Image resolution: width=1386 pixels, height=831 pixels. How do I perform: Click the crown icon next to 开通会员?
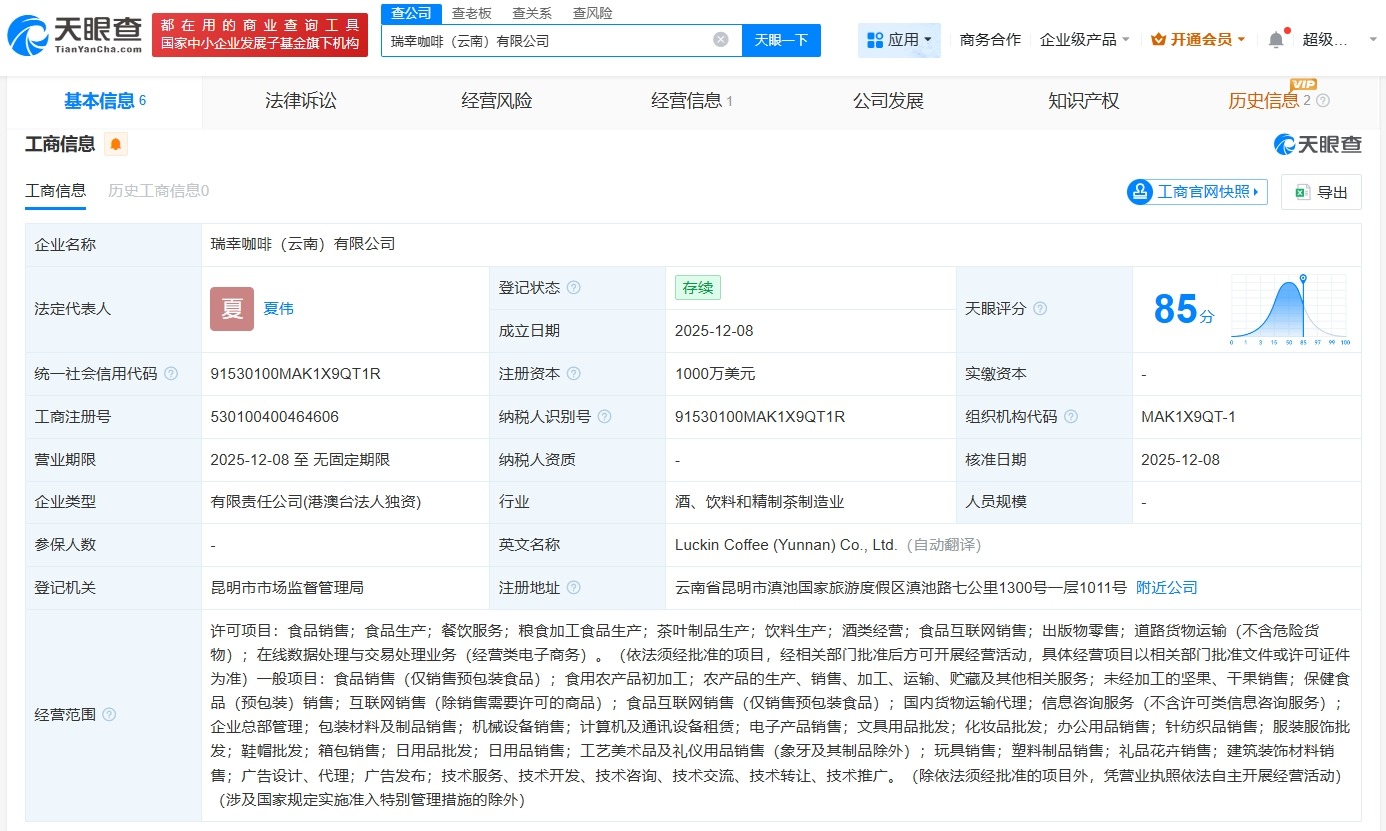pyautogui.click(x=1160, y=38)
